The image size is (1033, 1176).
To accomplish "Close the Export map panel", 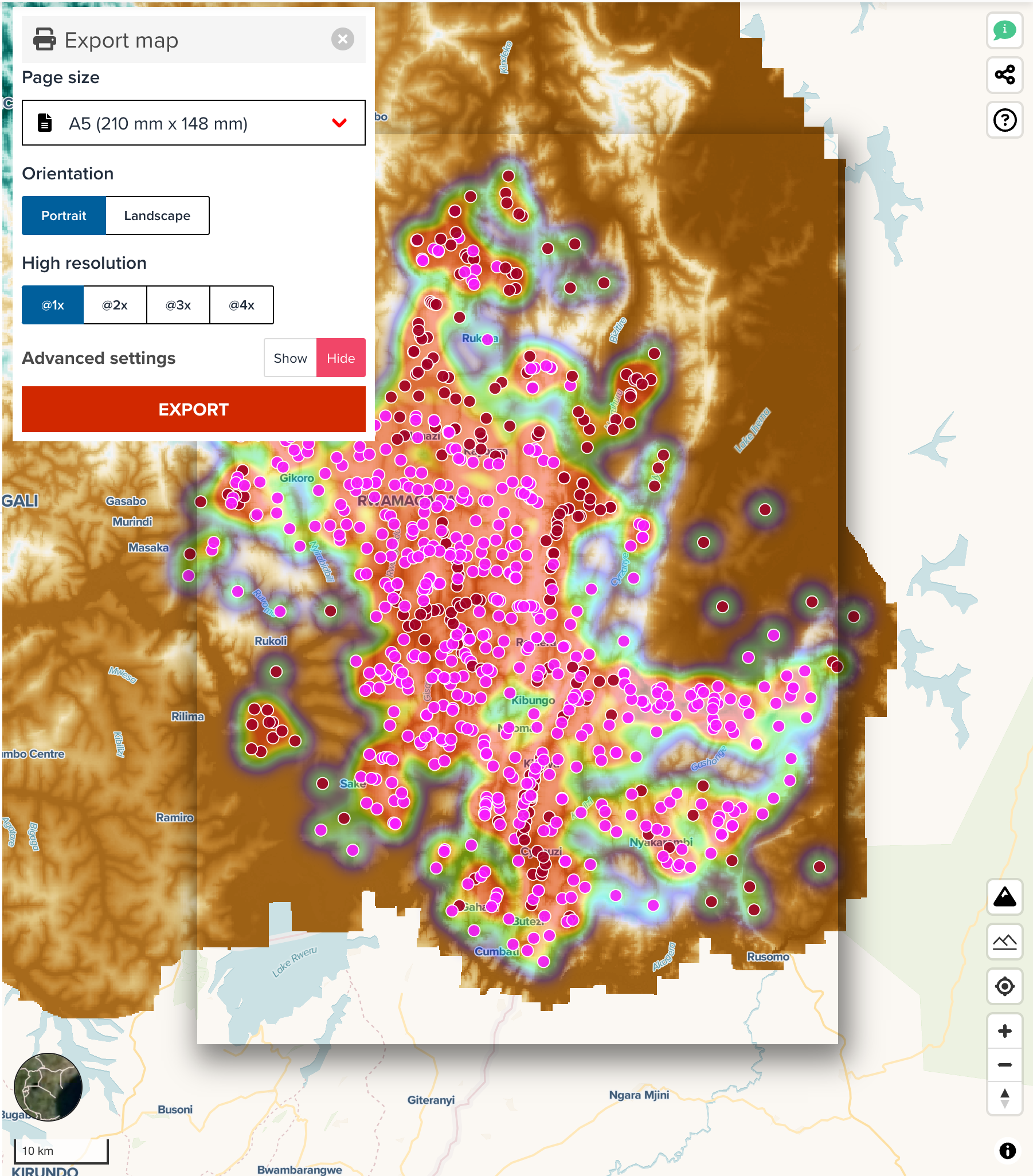I will click(x=342, y=39).
